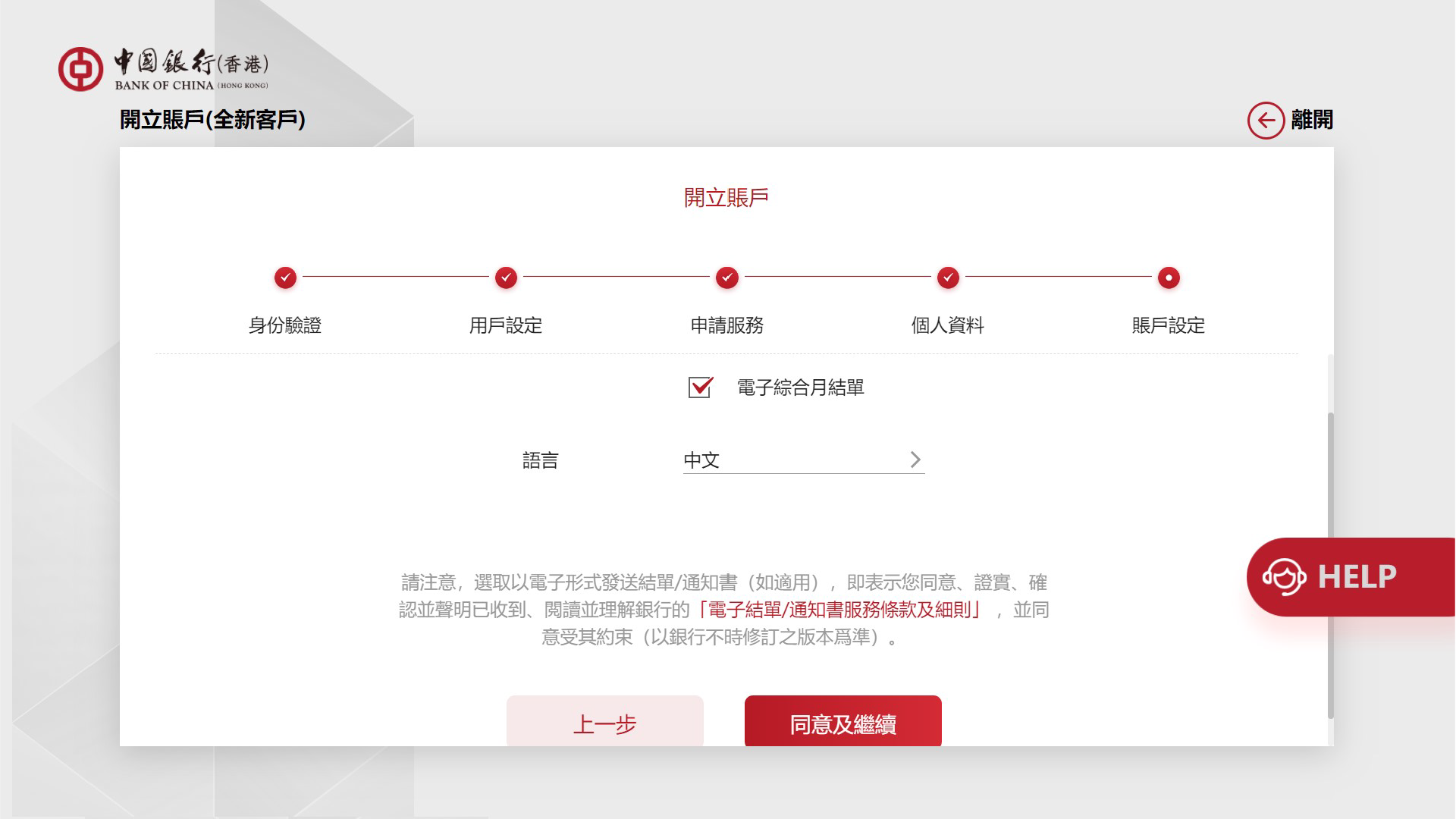Click the leave back-arrow circle icon

(x=1266, y=121)
